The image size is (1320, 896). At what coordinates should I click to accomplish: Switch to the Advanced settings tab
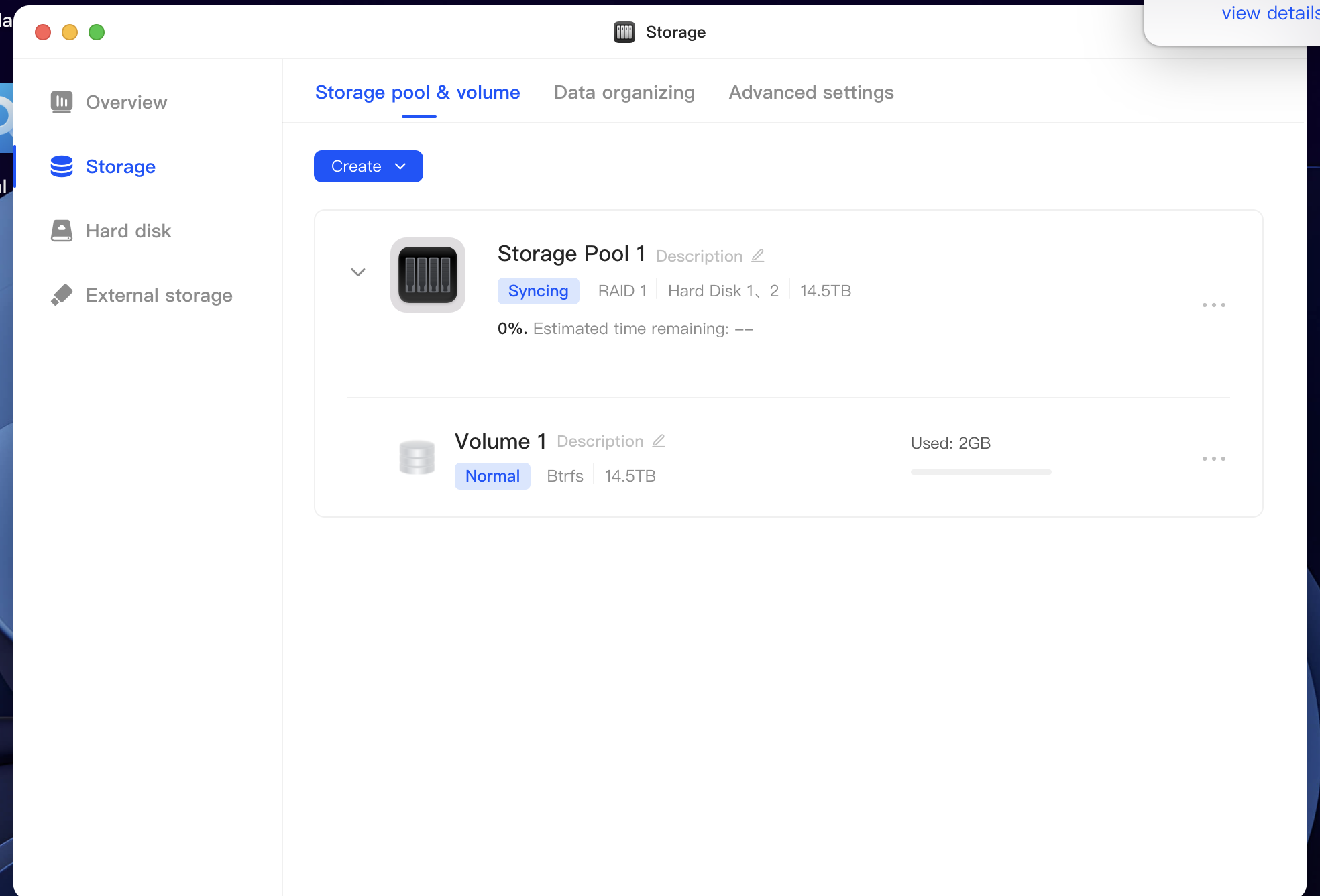tap(812, 93)
